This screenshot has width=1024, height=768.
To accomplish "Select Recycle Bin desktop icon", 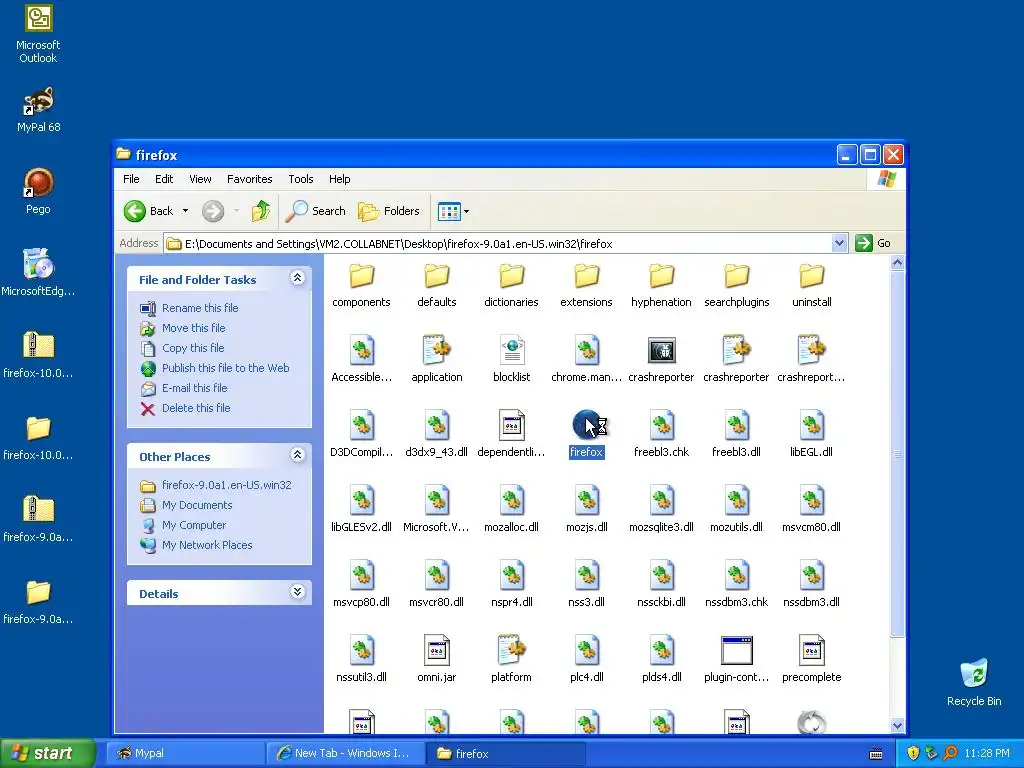I will pos(974,682).
